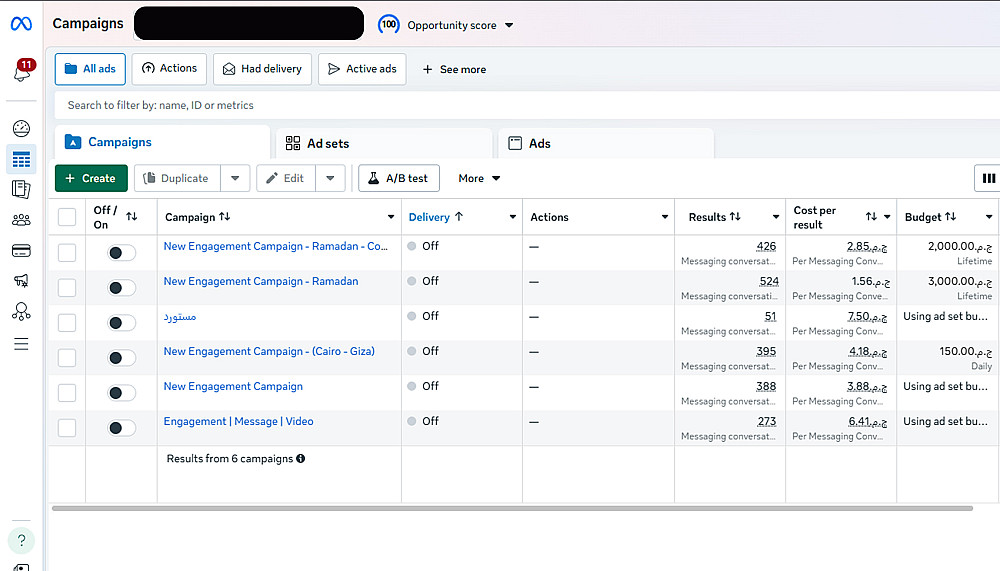Click the columns layout icon at right
Image resolution: width=1000 pixels, height=571 pixels.
click(988, 178)
